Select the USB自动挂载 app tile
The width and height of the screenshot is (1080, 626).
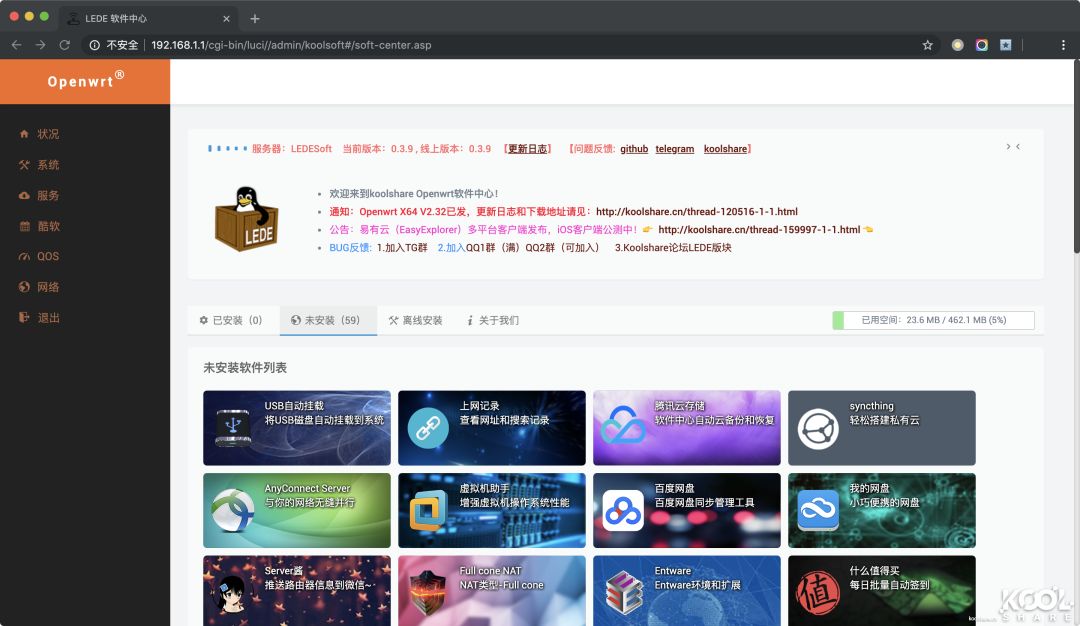pos(296,426)
